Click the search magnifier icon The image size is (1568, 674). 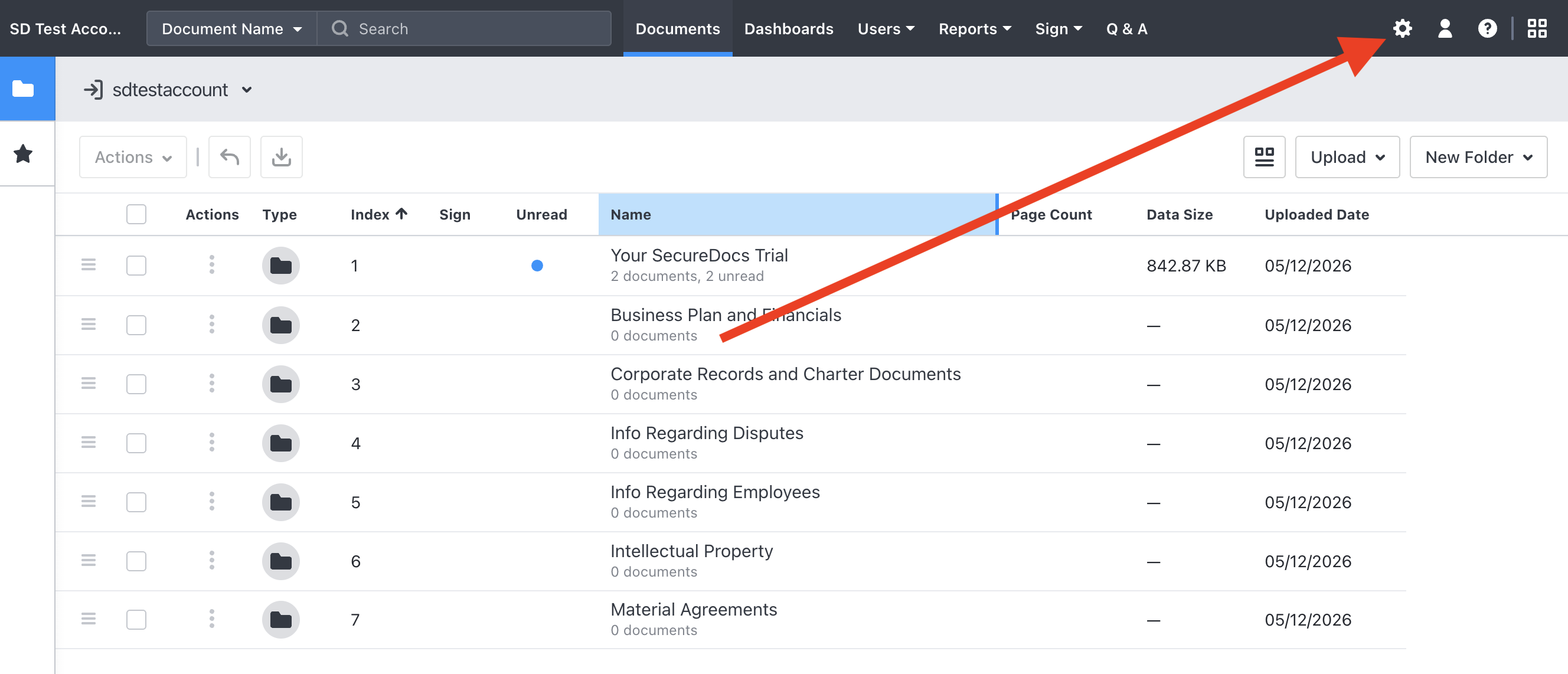coord(339,28)
